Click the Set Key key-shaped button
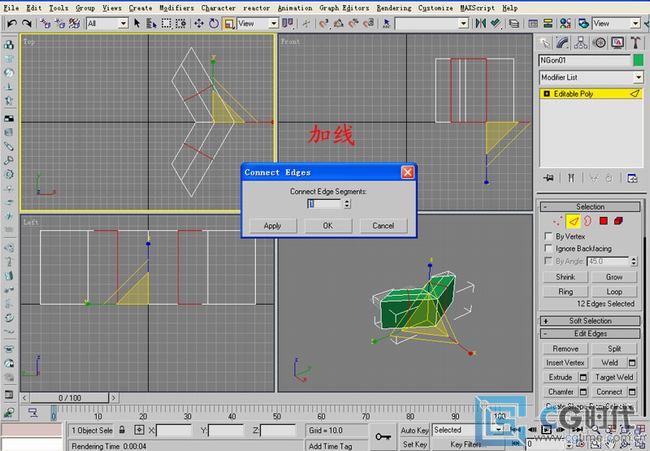650x451 pixels. 383,436
